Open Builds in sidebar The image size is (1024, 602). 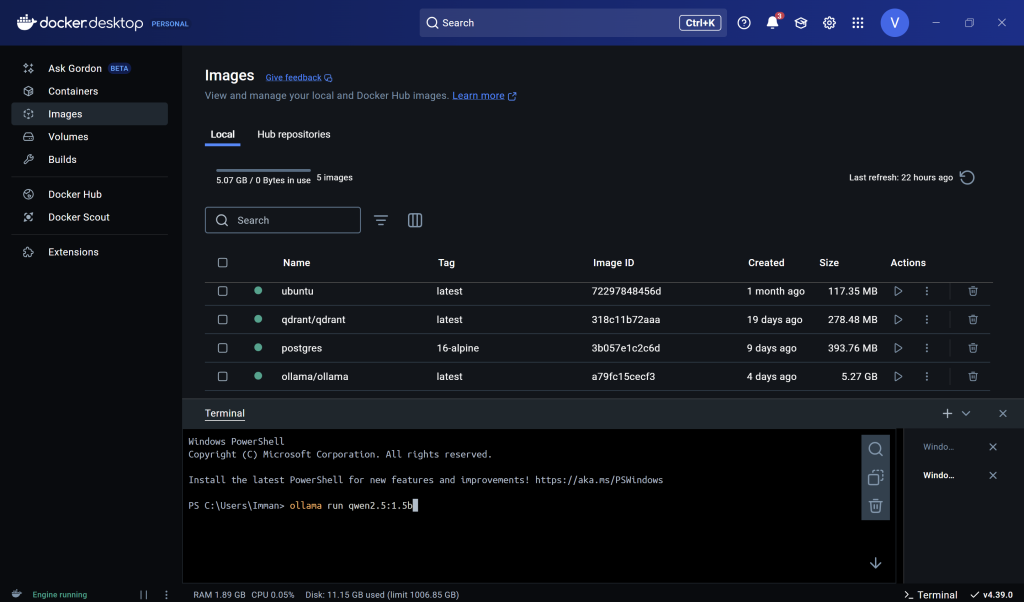coord(89,159)
